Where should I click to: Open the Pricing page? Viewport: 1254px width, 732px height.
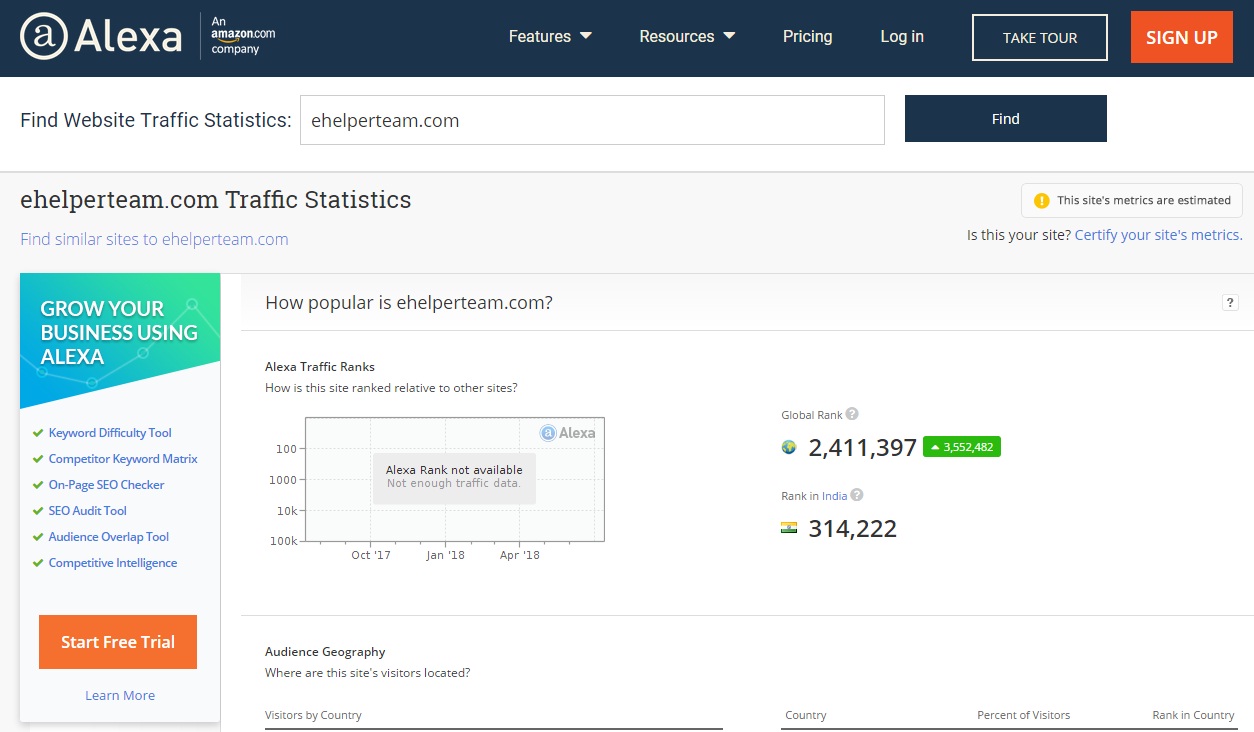pos(807,37)
